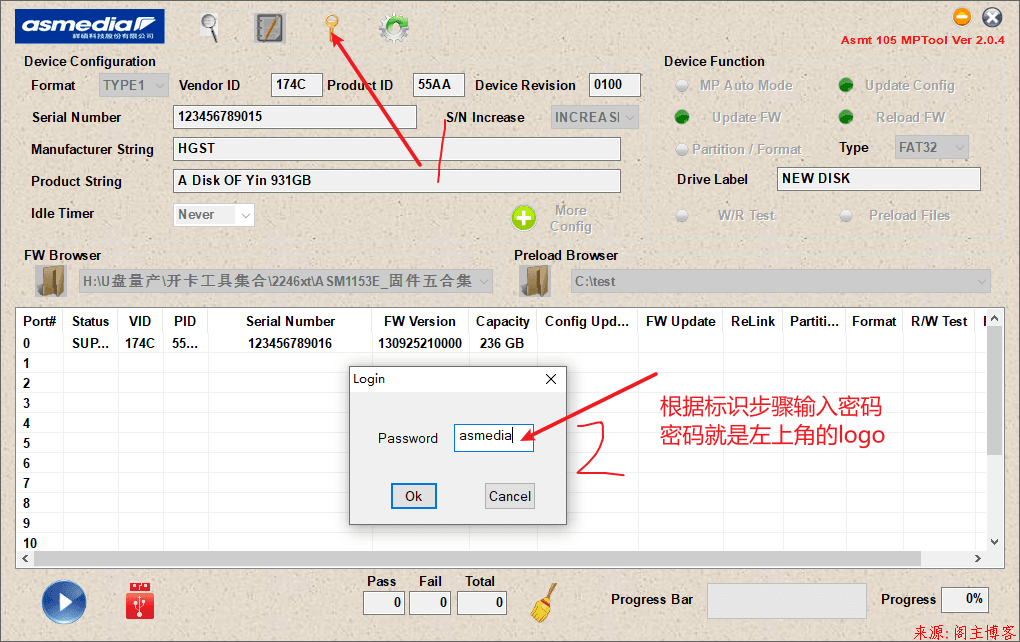Image resolution: width=1020 pixels, height=642 pixels.
Task: Select FW version cell 130925210000
Action: (x=420, y=343)
